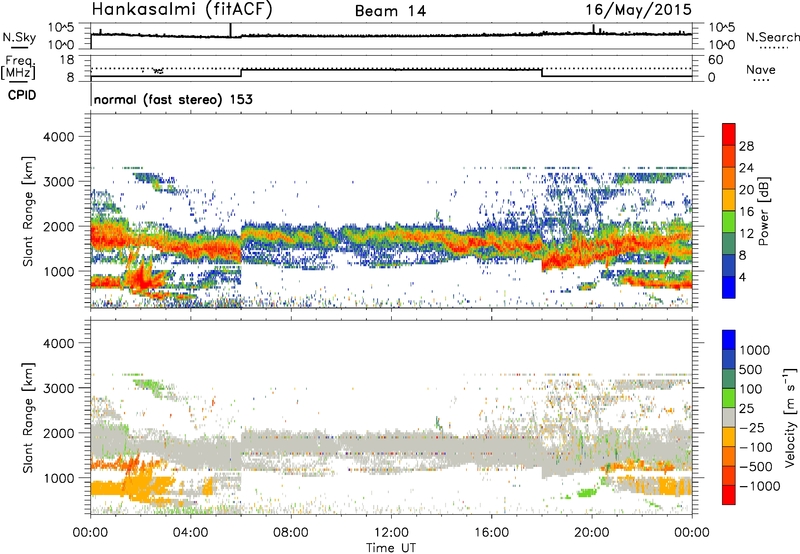Click the '28' power colorbar label

[746, 146]
